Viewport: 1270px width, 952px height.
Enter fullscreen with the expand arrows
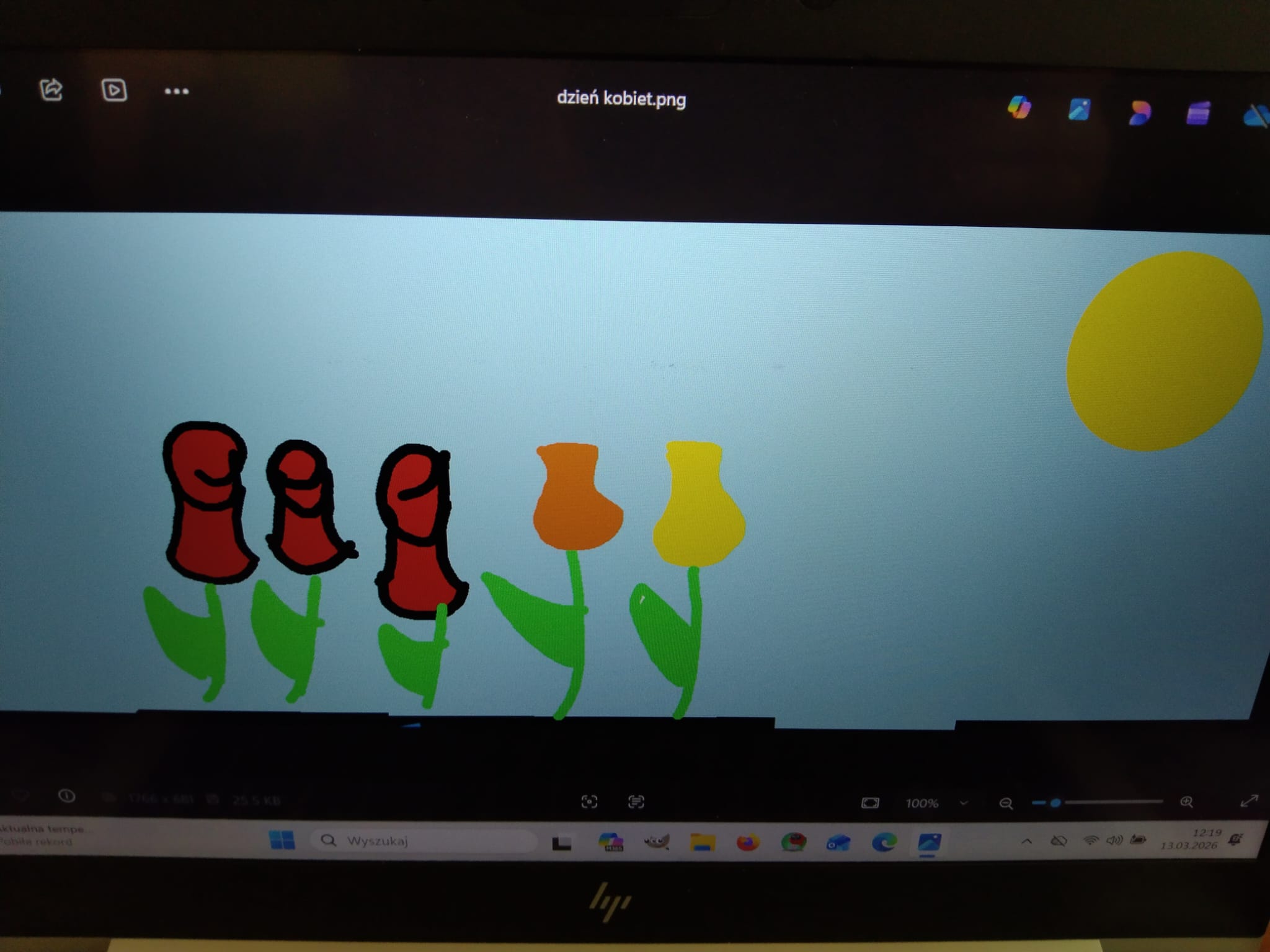tap(1248, 801)
